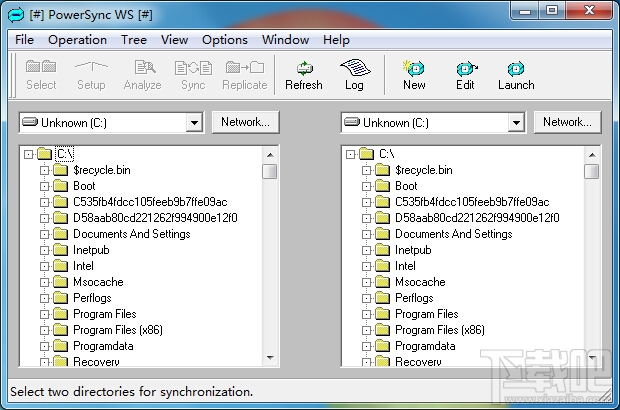
Task: Click left pane Documents And Settings folder icon
Action: coord(60,234)
